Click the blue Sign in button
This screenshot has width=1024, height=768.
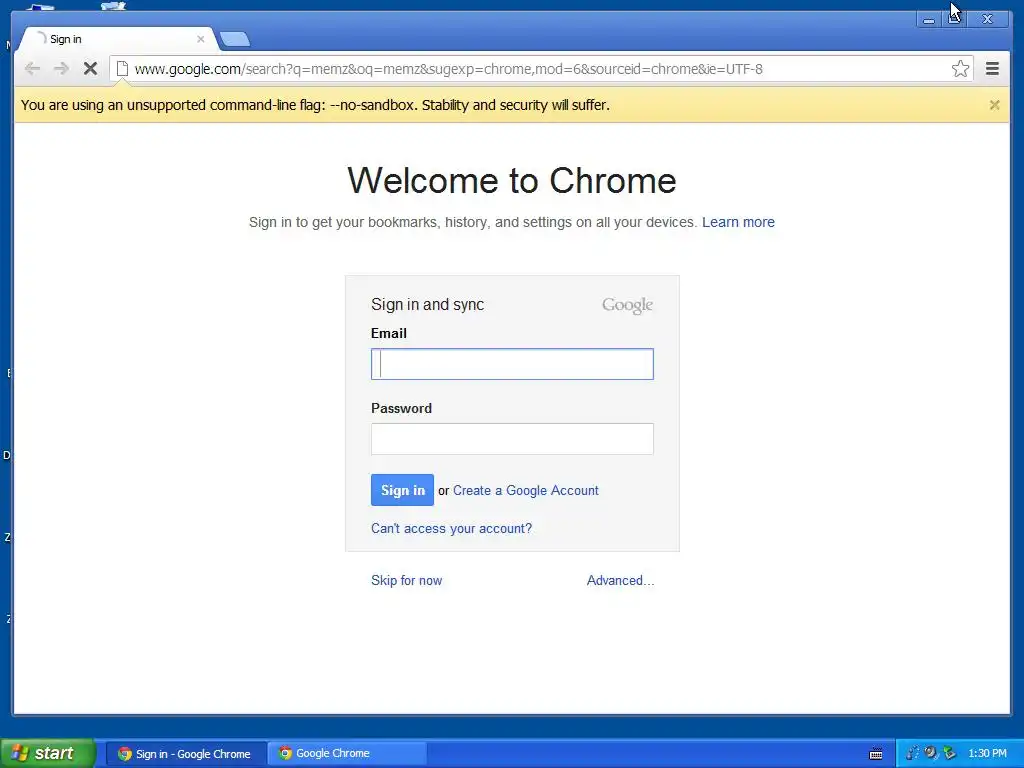coord(402,490)
